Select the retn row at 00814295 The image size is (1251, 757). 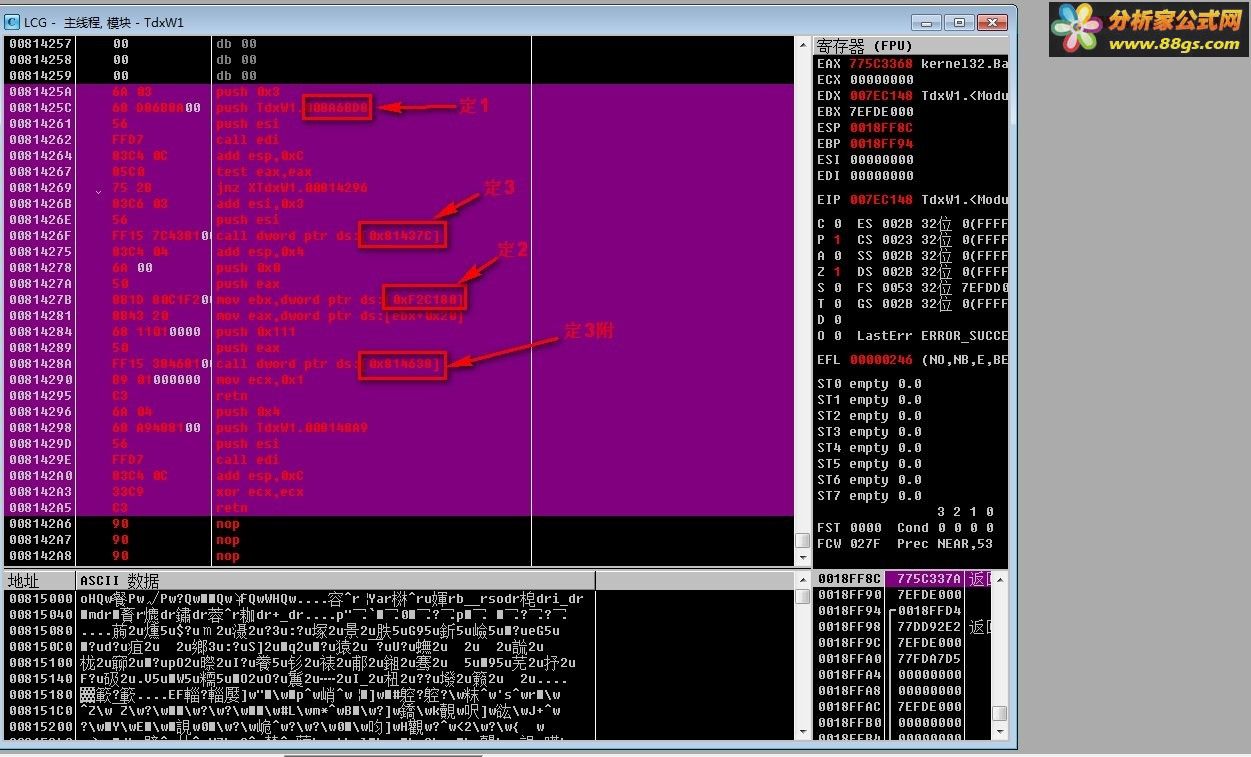tap(400, 396)
